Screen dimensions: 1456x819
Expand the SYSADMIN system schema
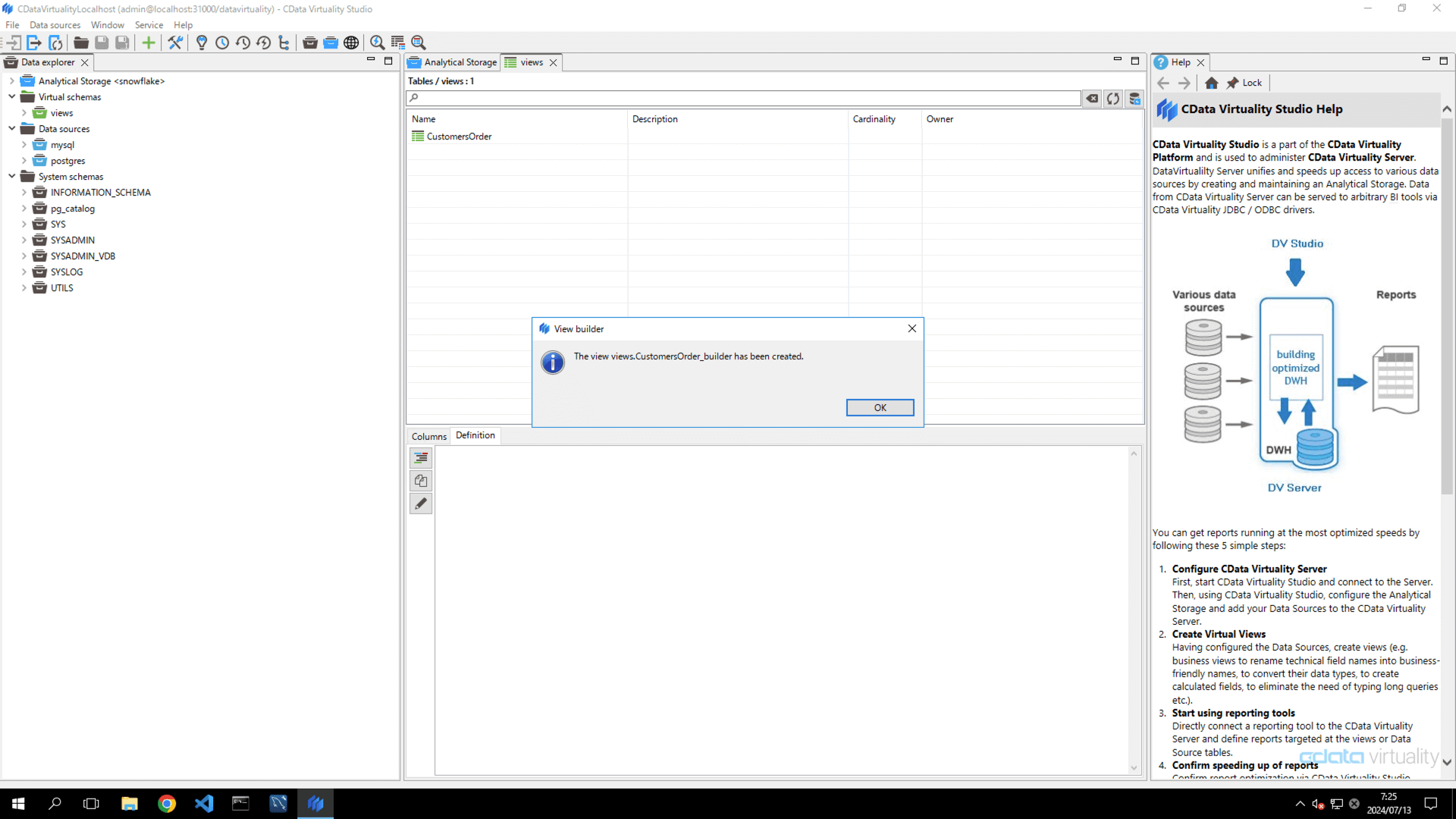[24, 240]
